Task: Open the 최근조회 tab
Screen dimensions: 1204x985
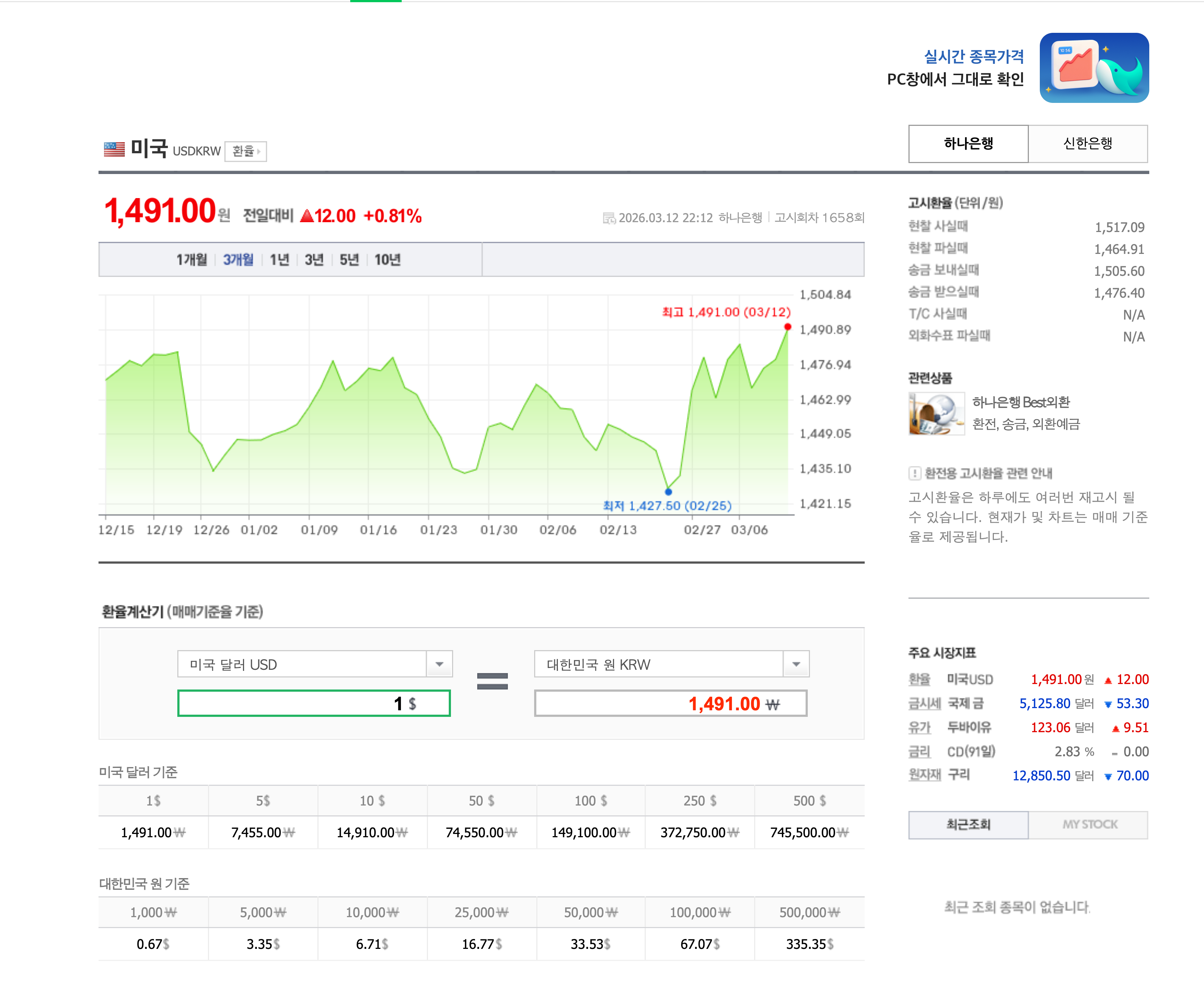Action: pos(969,824)
